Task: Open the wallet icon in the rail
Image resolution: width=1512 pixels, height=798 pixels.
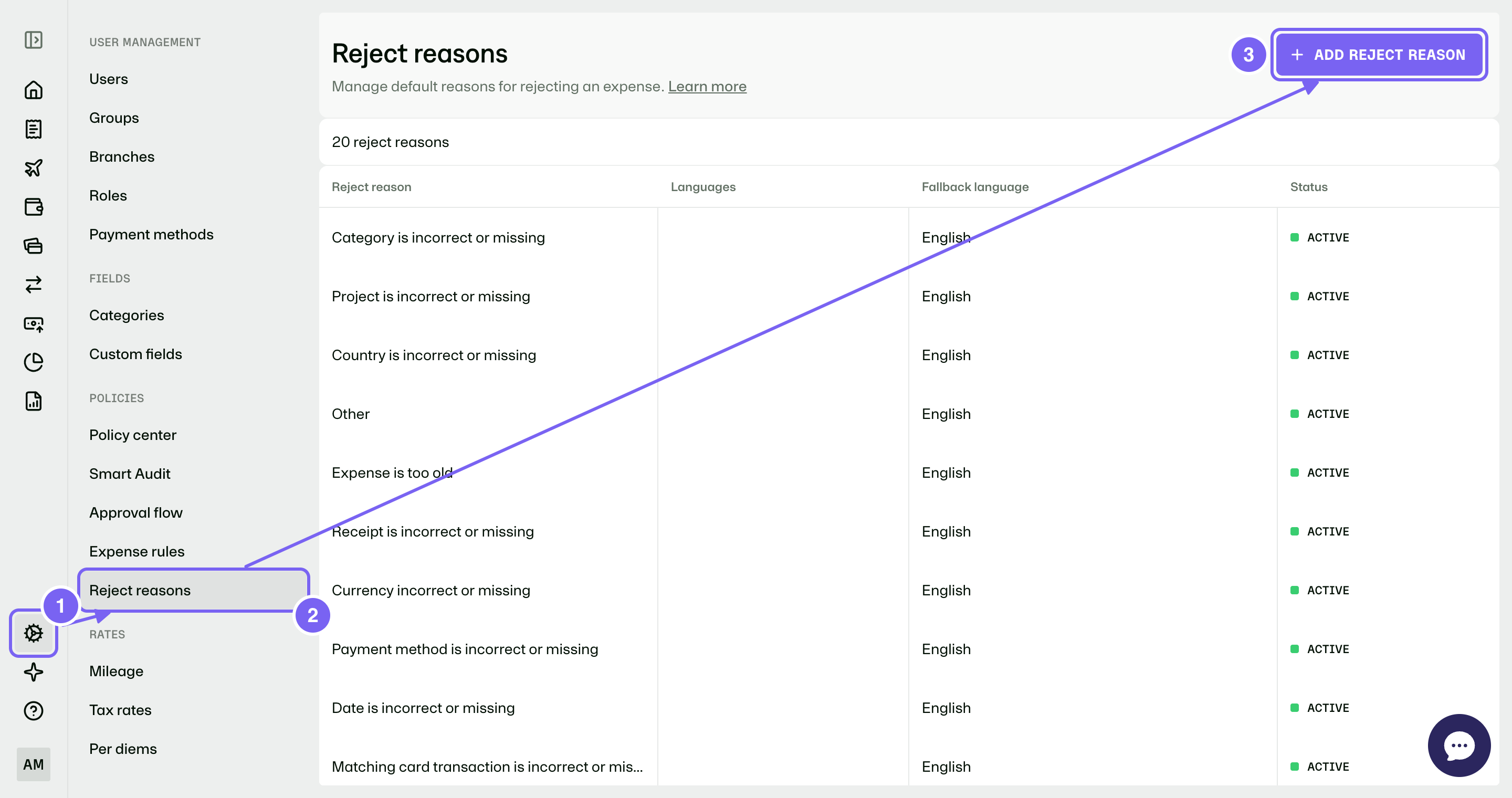Action: click(x=34, y=206)
